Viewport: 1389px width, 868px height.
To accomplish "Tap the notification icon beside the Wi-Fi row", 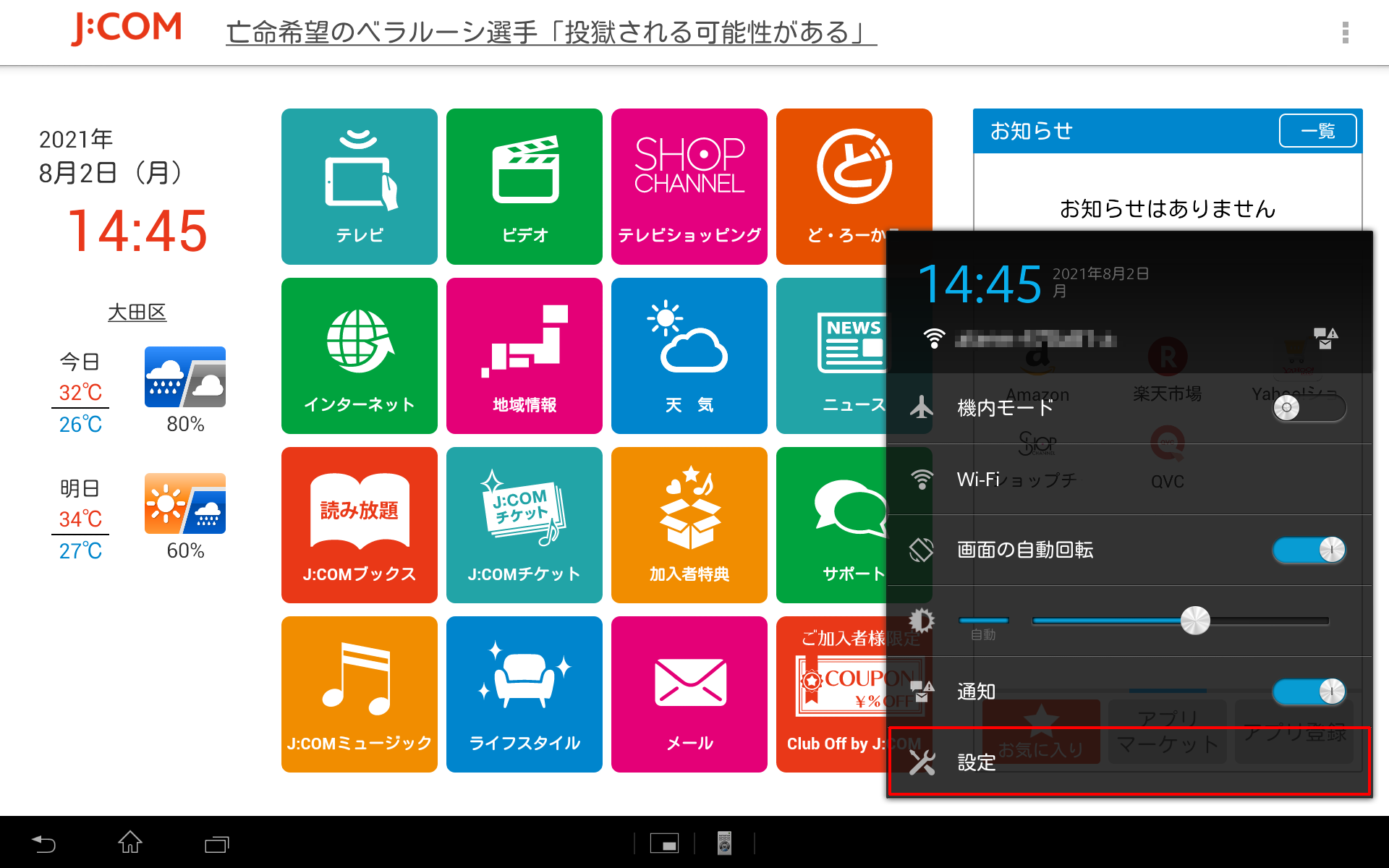I will [x=1326, y=338].
